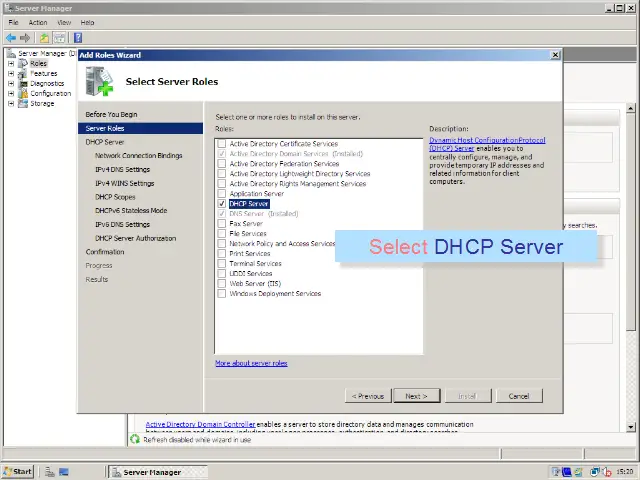
Task: Check the Web Server (IIS) role
Action: pyautogui.click(x=222, y=283)
